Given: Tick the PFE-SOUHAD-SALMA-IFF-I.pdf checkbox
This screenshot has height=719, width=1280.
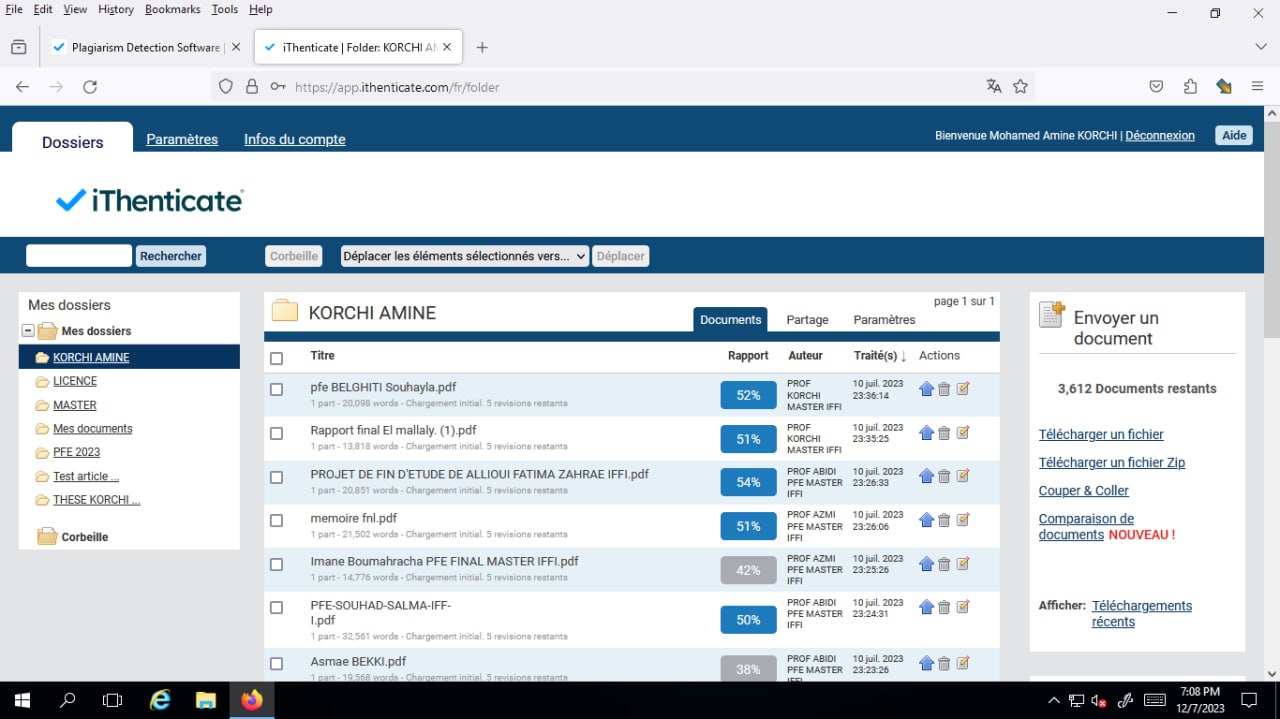Looking at the screenshot, I should 277,608.
